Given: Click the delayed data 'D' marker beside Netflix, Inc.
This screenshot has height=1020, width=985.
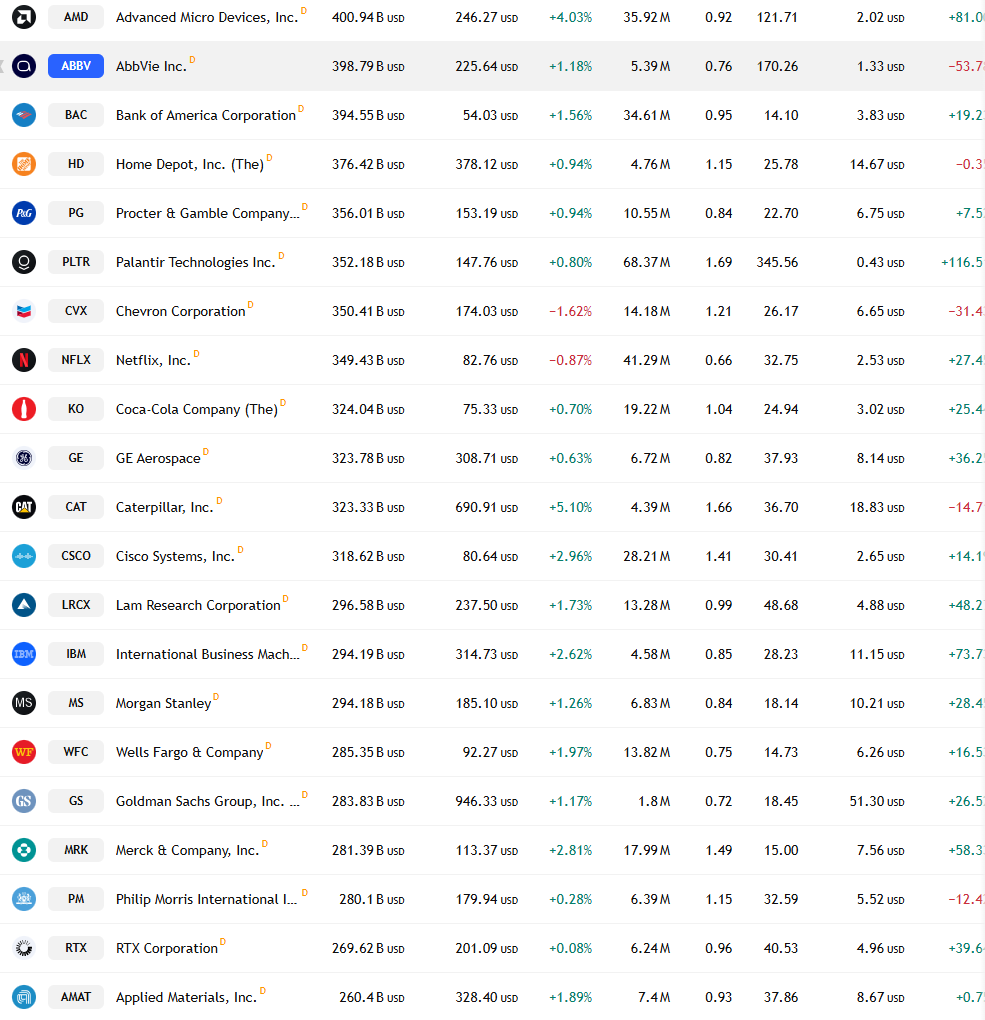Looking at the screenshot, I should [196, 354].
